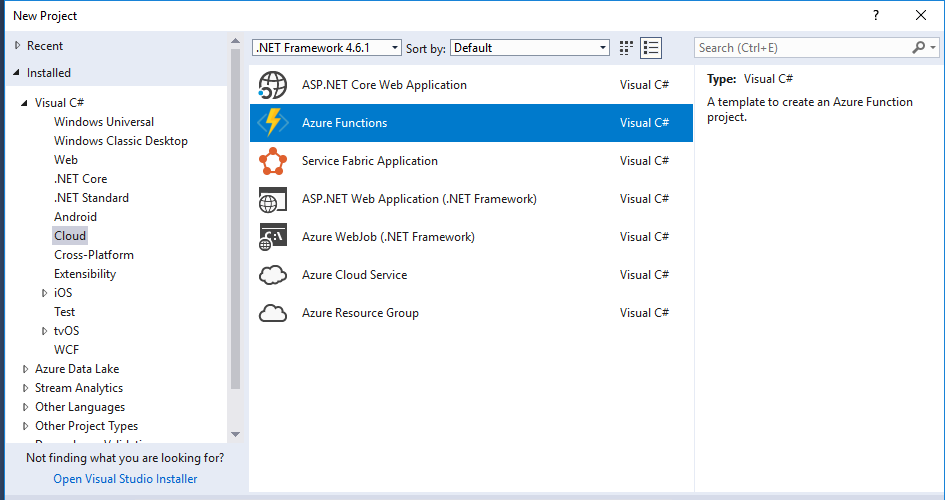
Task: Click the search magnifier icon
Action: 918,48
